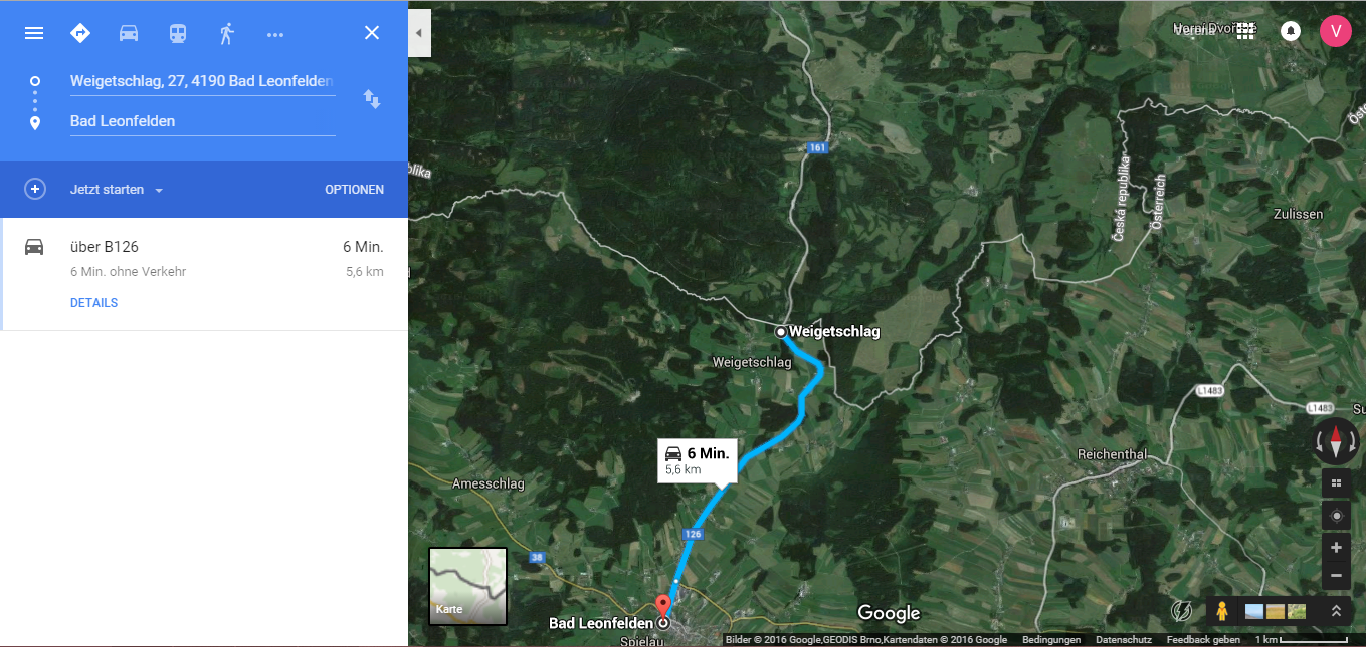
Task: Open the notifications bell
Action: pos(1291,31)
